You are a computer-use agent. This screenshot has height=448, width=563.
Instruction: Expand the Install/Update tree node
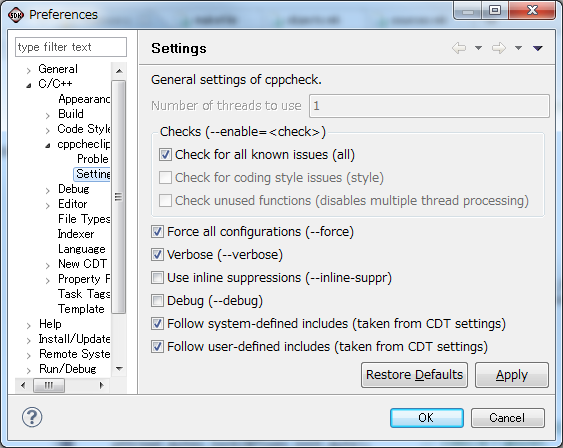(28, 341)
